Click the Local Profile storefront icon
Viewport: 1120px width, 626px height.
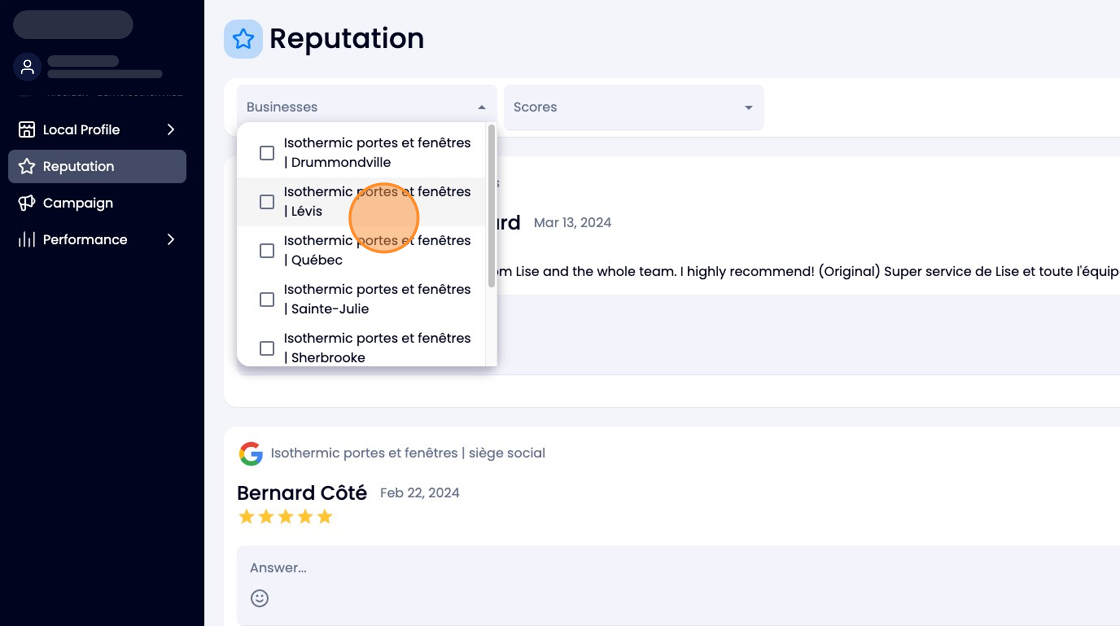click(x=26, y=129)
